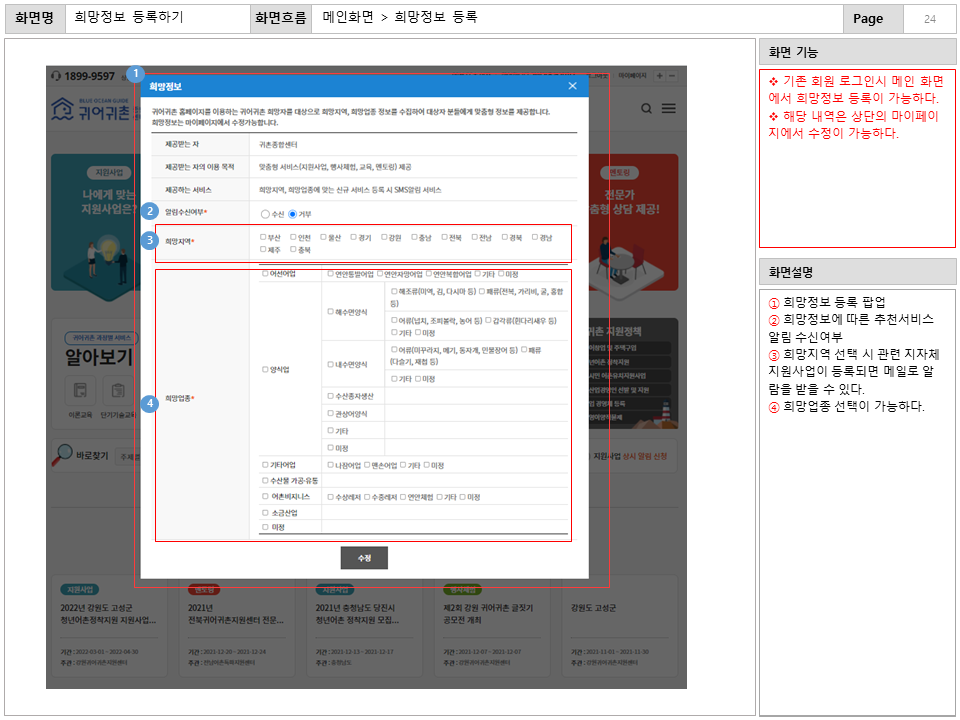
Task: Click the 바로찾기 magnifier icon
Action: (x=63, y=451)
